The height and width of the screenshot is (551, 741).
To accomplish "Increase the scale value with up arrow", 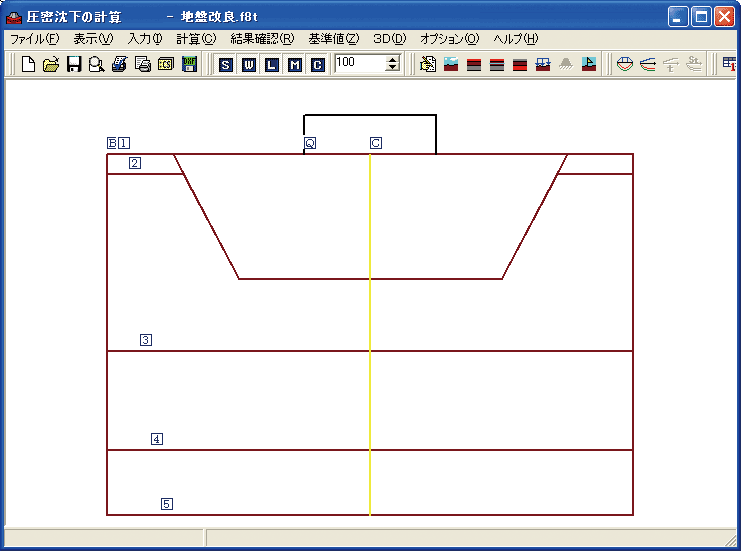I will pyautogui.click(x=392, y=60).
